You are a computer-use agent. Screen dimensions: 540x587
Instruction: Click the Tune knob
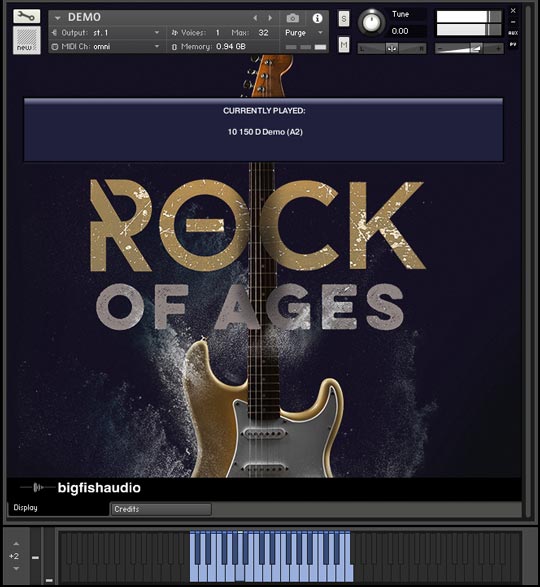(x=371, y=22)
